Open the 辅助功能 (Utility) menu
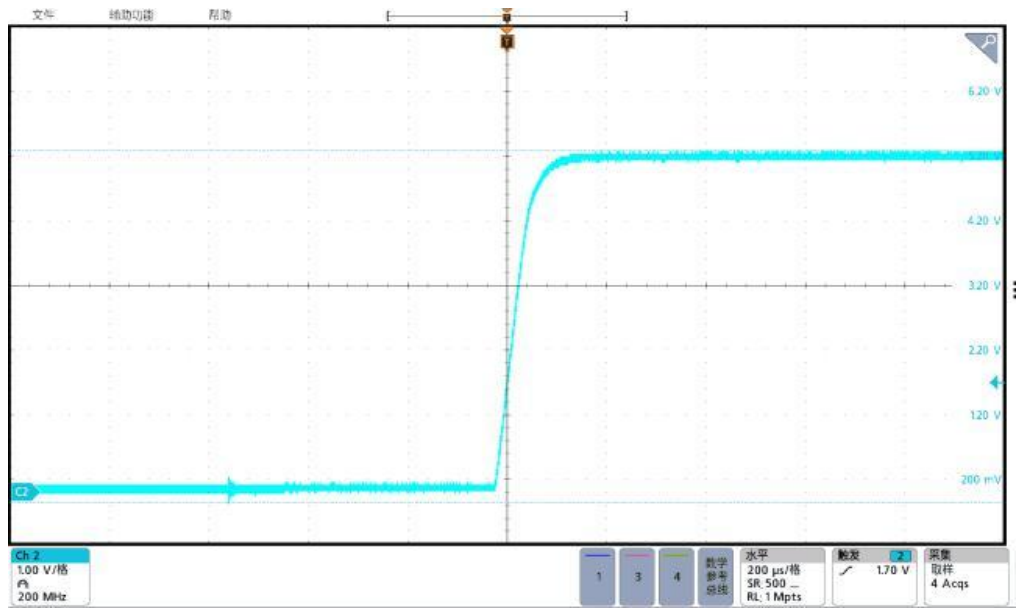 [x=131, y=14]
